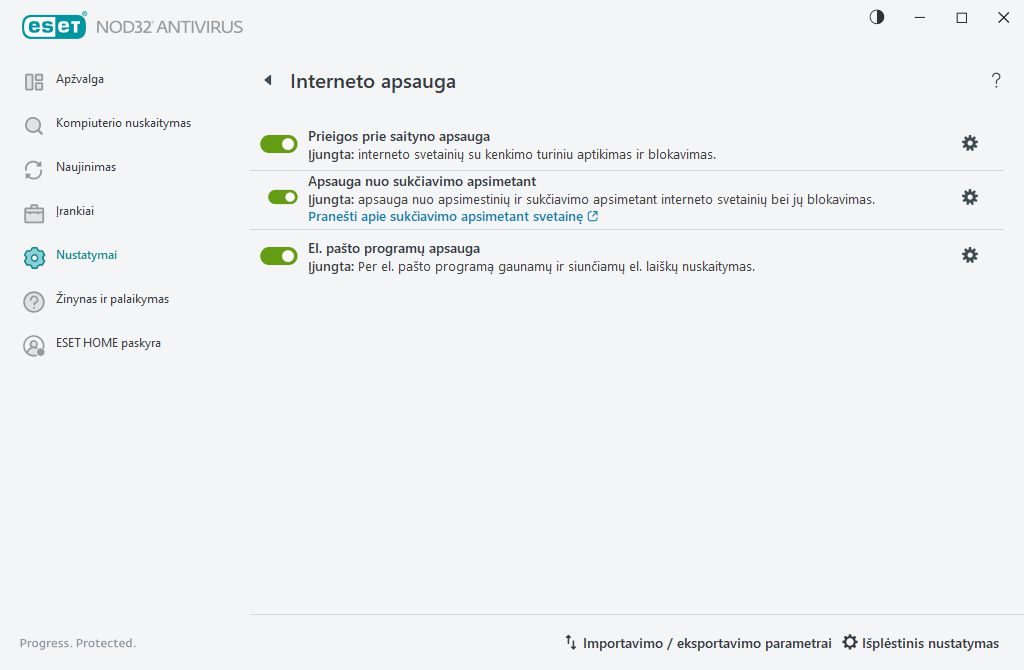
Task: Open anti-phishing settings gear icon
Action: tap(969, 197)
